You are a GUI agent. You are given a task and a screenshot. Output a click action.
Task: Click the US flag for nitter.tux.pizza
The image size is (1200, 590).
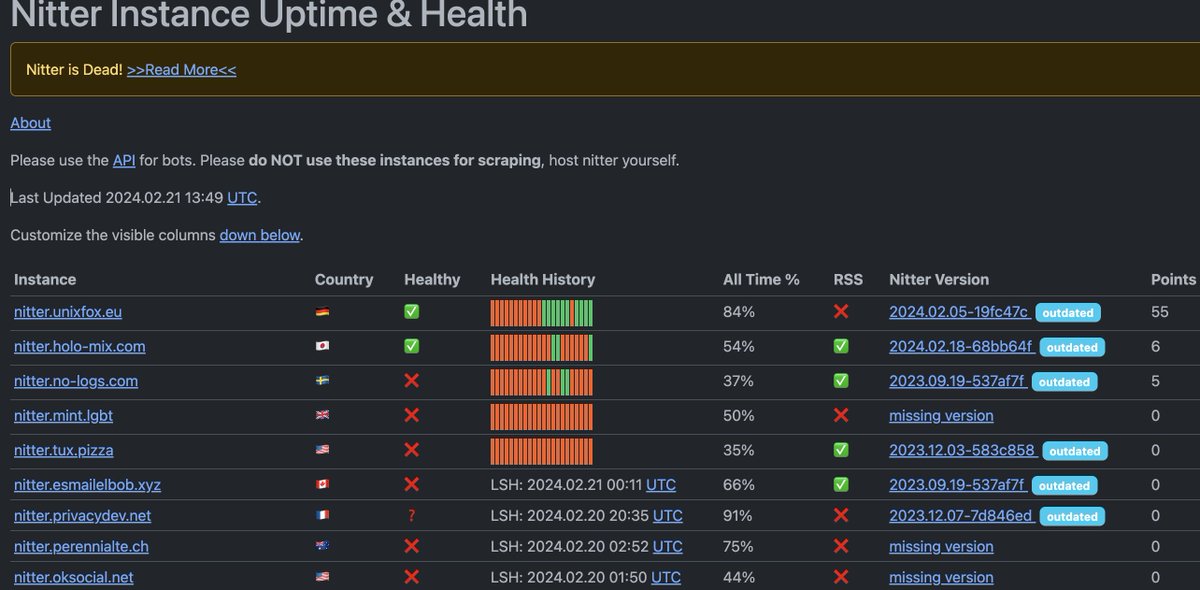[322, 450]
